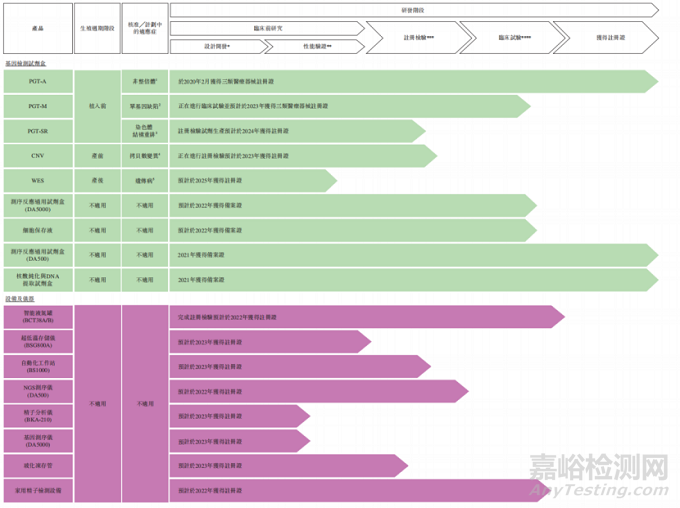The width and height of the screenshot is (680, 508).
Task: Select the CNV product cell
Action: point(38,156)
